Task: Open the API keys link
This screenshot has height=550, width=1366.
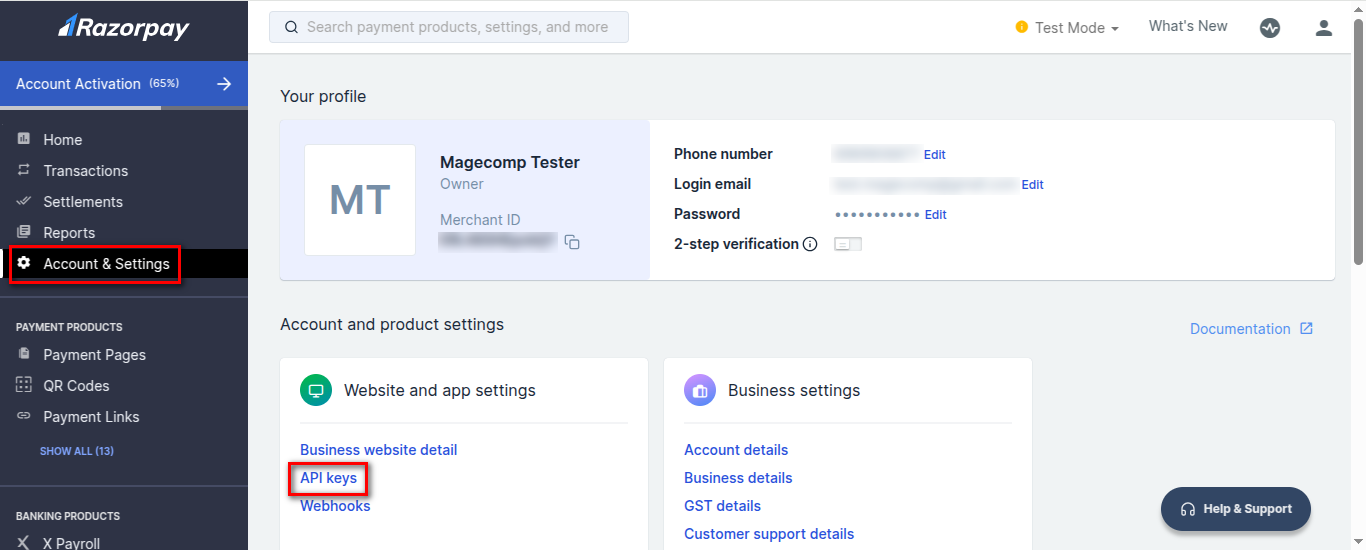Action: tap(328, 478)
